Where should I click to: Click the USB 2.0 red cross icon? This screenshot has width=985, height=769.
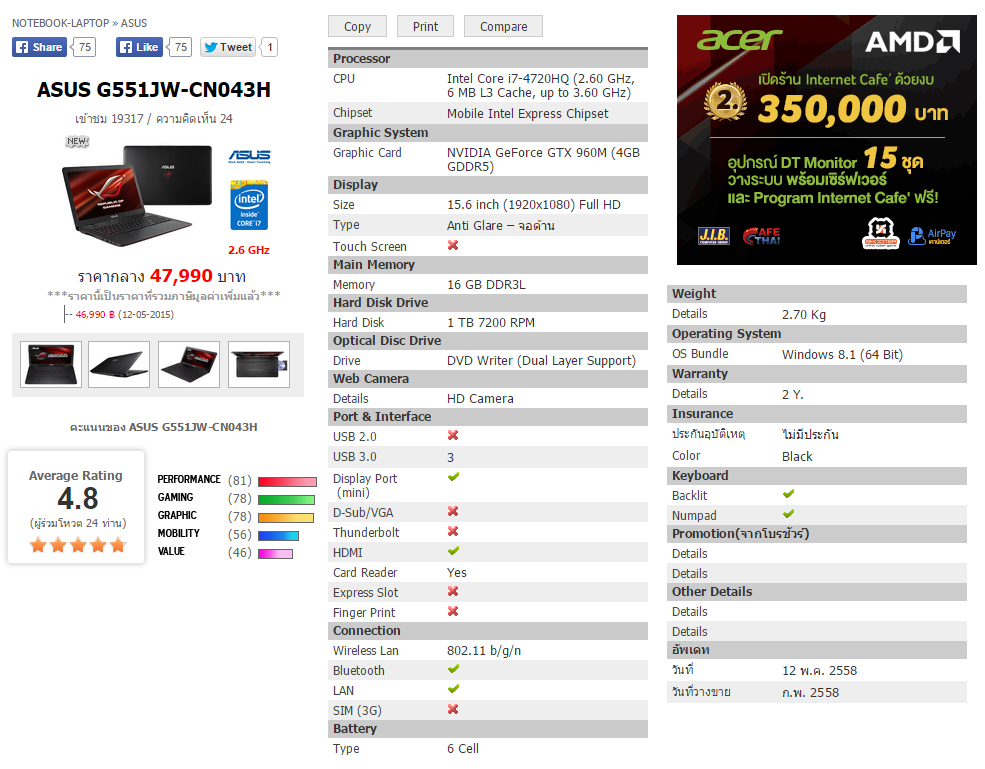(453, 435)
